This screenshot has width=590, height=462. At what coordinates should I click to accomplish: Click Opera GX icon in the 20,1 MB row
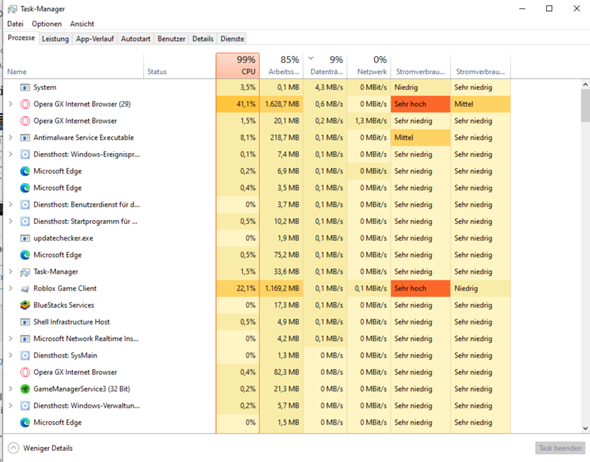[25, 121]
